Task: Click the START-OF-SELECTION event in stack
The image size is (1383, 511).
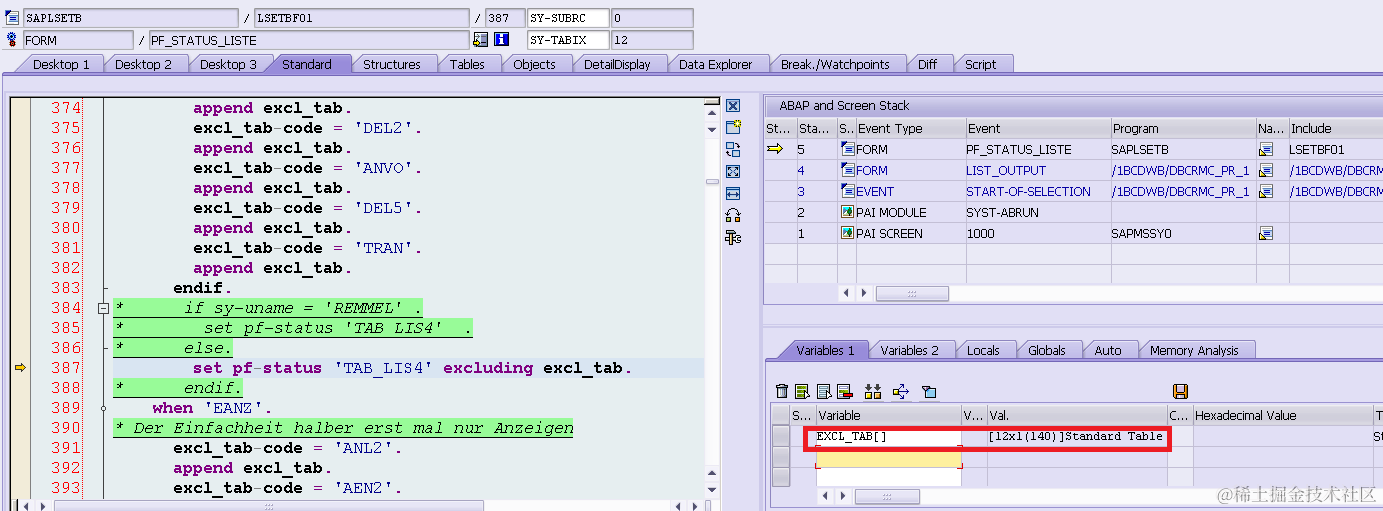Action: tap(1028, 191)
